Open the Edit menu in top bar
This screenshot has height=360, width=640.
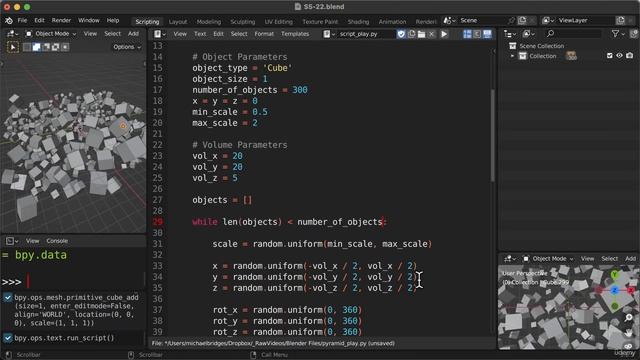[x=39, y=20]
